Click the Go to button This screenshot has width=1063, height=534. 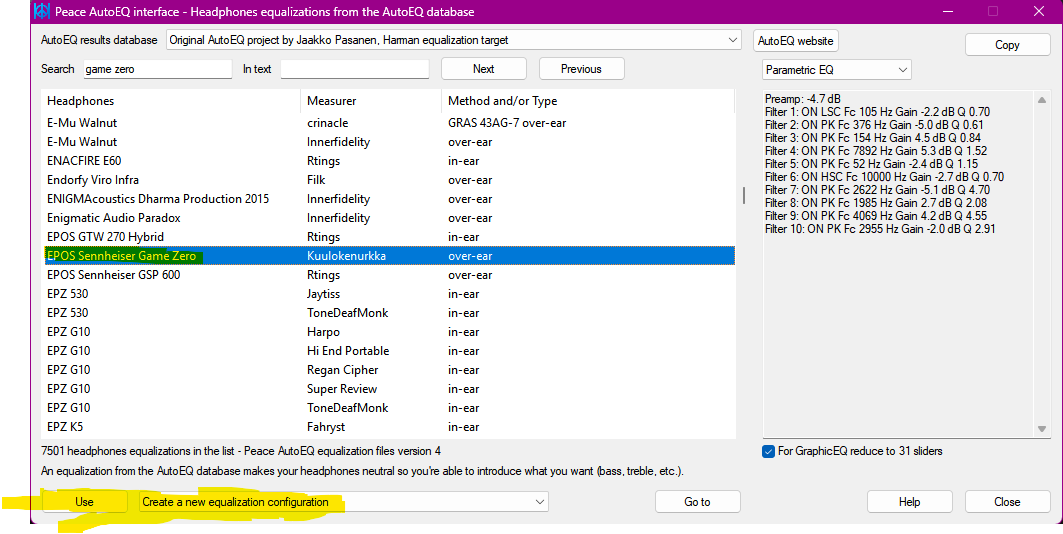[x=698, y=502]
